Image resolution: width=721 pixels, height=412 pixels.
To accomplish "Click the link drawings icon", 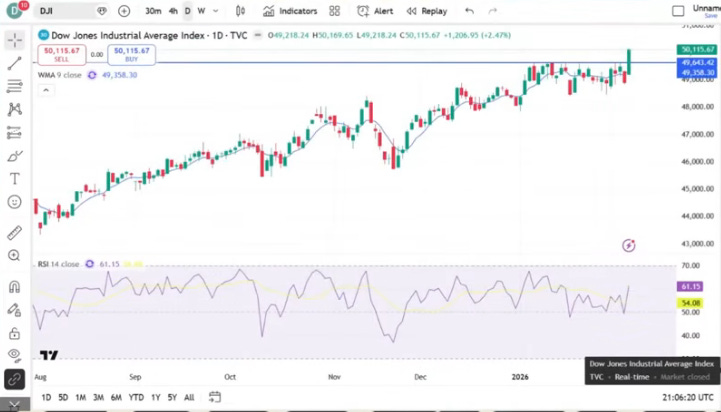I will pos(14,380).
